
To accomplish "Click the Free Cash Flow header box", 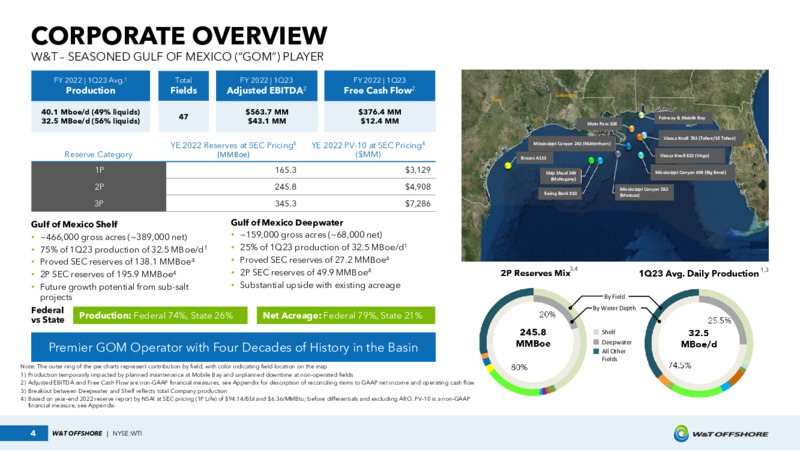I will click(380, 86).
